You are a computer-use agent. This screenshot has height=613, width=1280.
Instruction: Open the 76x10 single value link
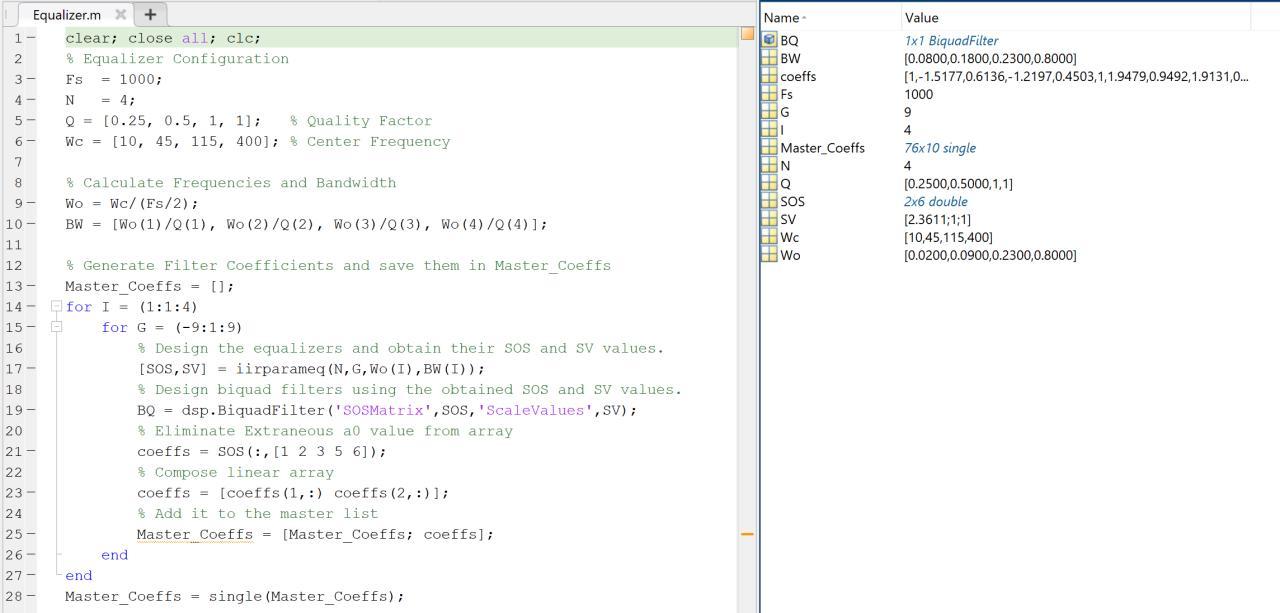pyautogui.click(x=940, y=148)
